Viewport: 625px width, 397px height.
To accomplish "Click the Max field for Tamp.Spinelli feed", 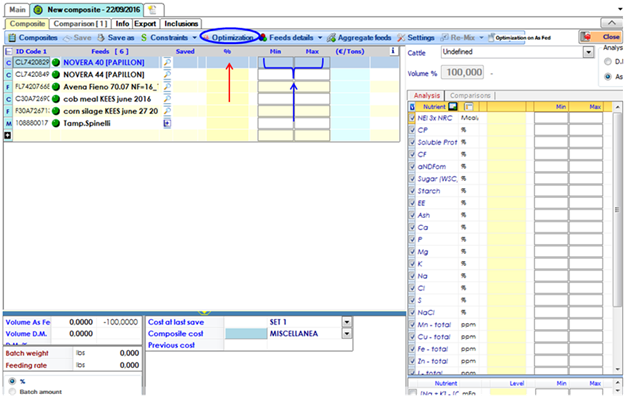I will (x=312, y=123).
